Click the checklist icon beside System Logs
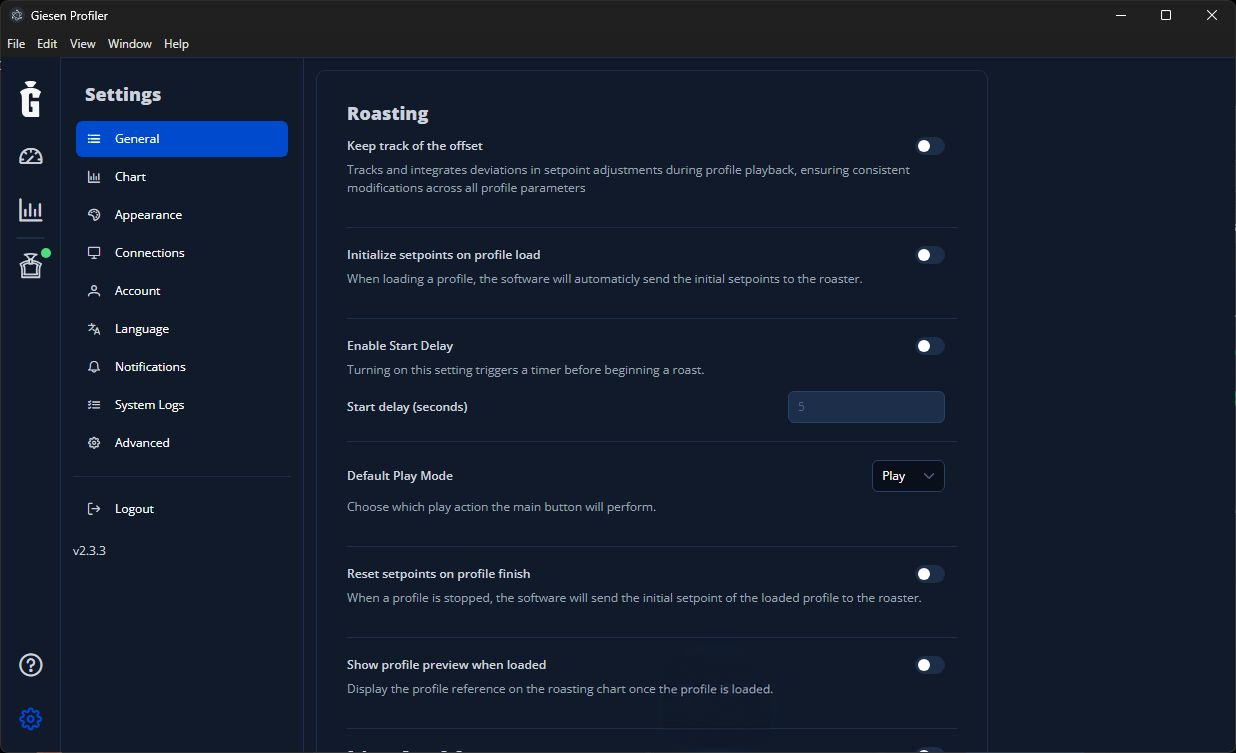The height and width of the screenshot is (753, 1236). (x=94, y=405)
